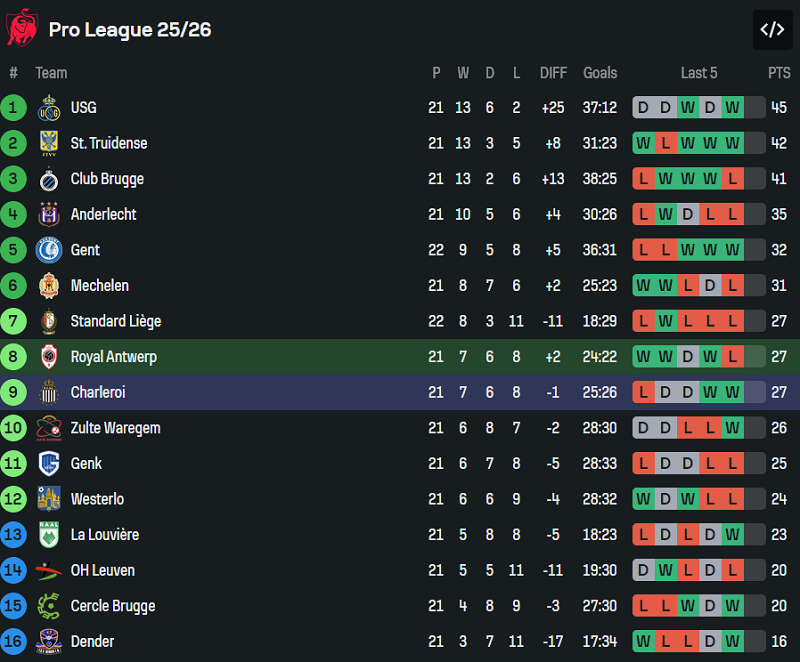Click the DIFF column header
Screen dimensions: 800x662
point(553,73)
